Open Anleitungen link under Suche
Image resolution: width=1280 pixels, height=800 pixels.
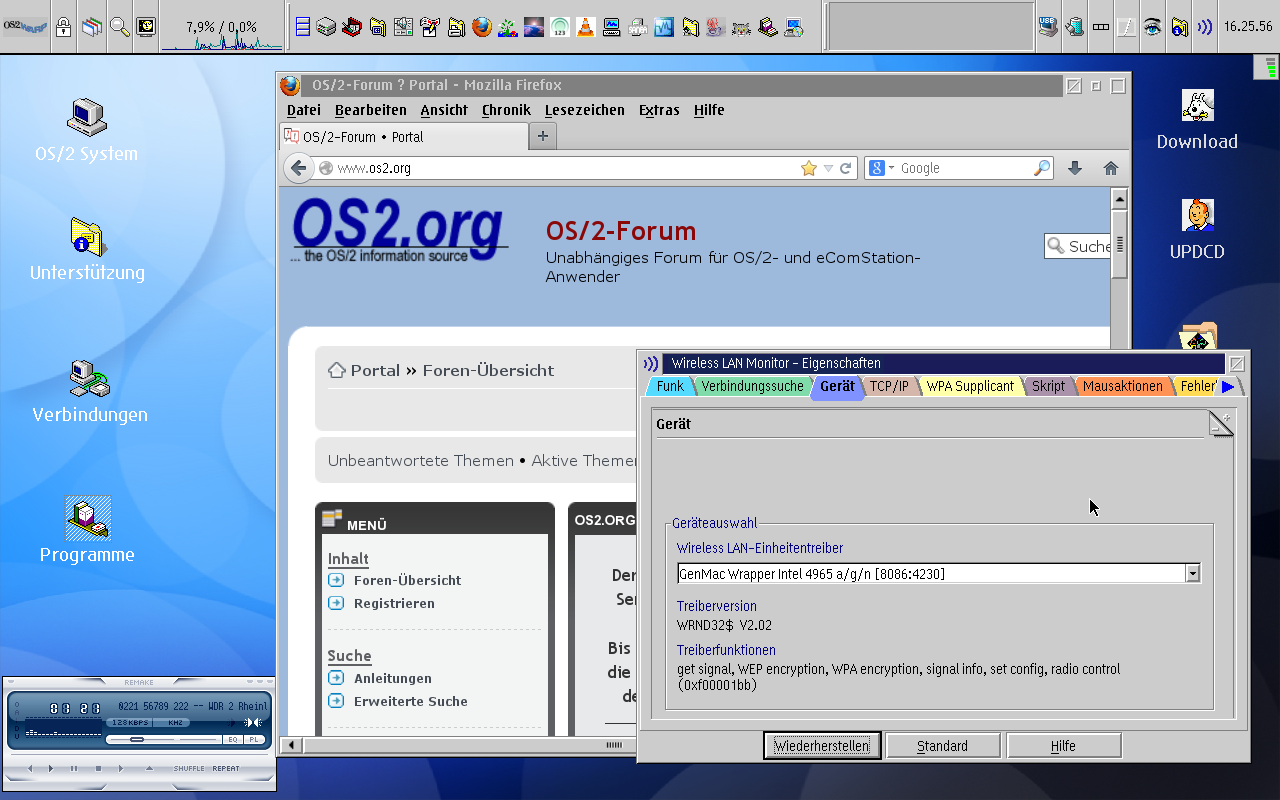pos(393,678)
